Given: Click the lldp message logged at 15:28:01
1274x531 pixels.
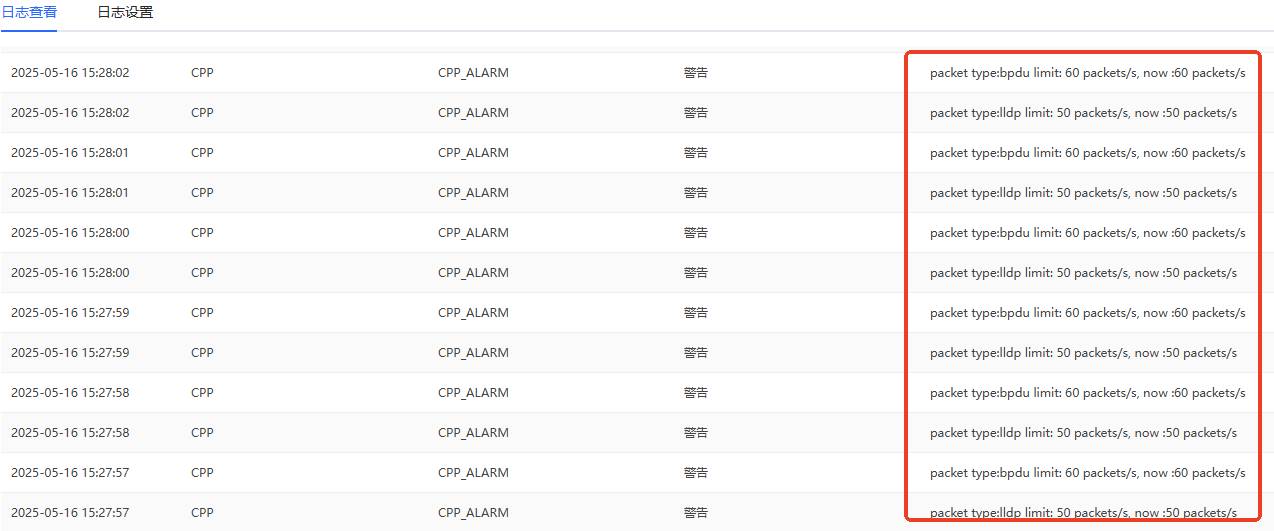Looking at the screenshot, I should click(x=1083, y=193).
